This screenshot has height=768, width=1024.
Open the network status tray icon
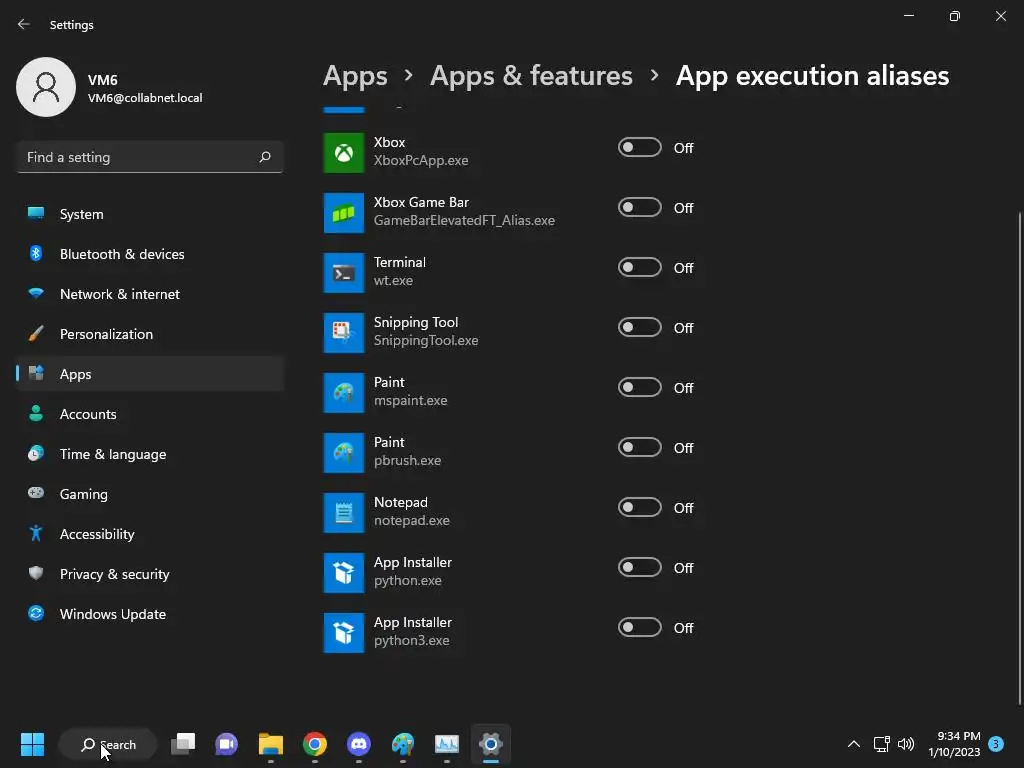(882, 744)
